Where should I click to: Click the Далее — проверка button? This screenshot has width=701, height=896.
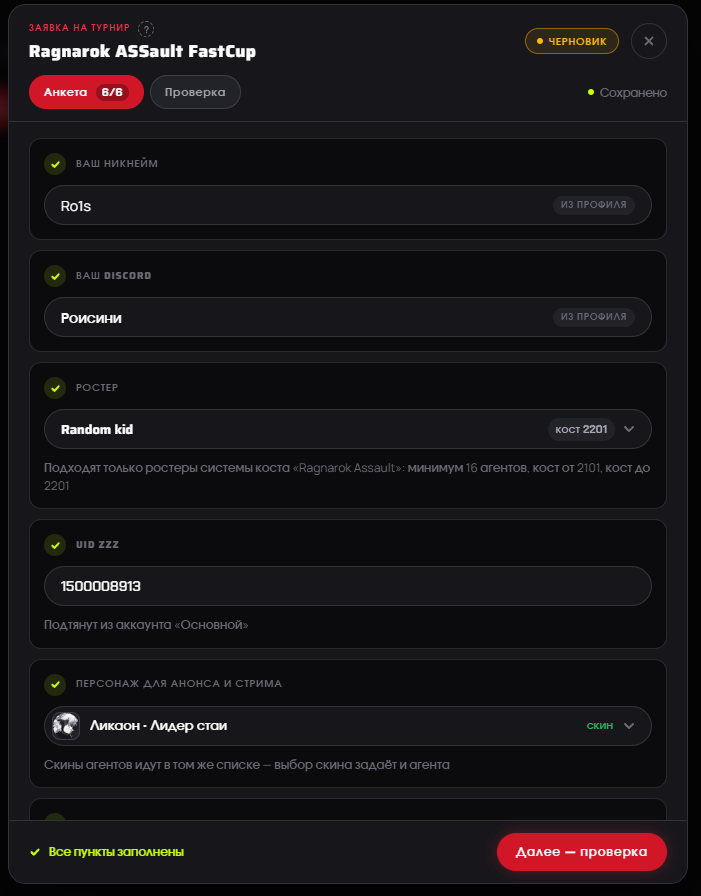(x=582, y=852)
